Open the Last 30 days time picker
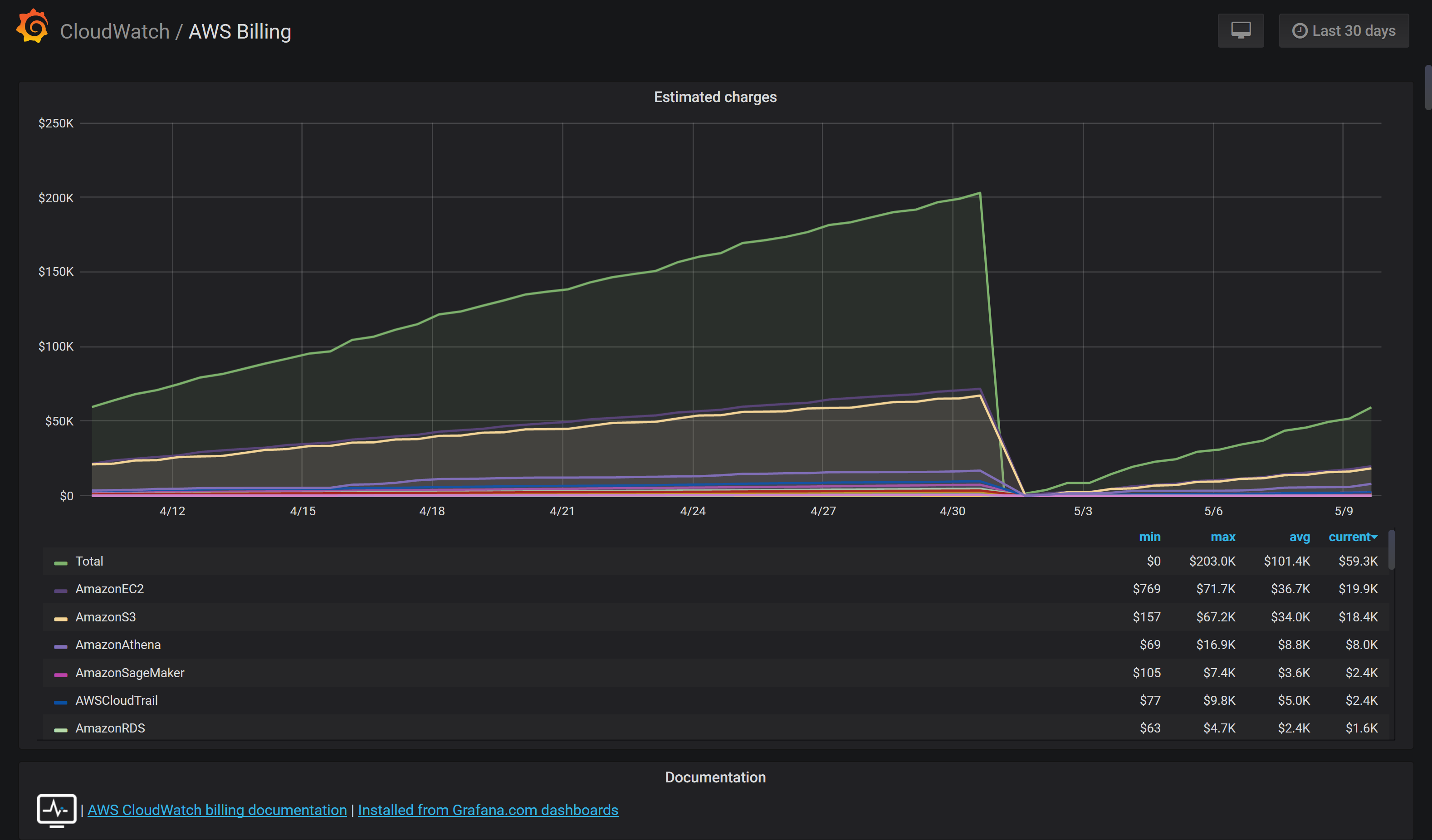1432x840 pixels. point(1344,31)
